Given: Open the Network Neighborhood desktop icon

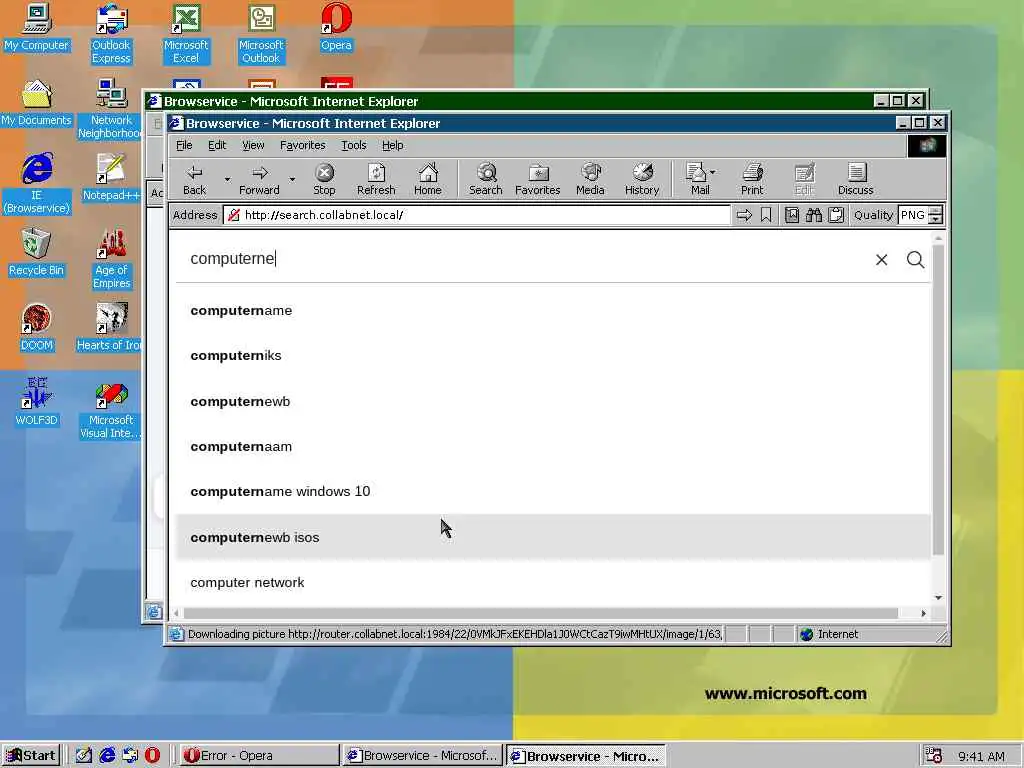Looking at the screenshot, I should click(x=110, y=109).
